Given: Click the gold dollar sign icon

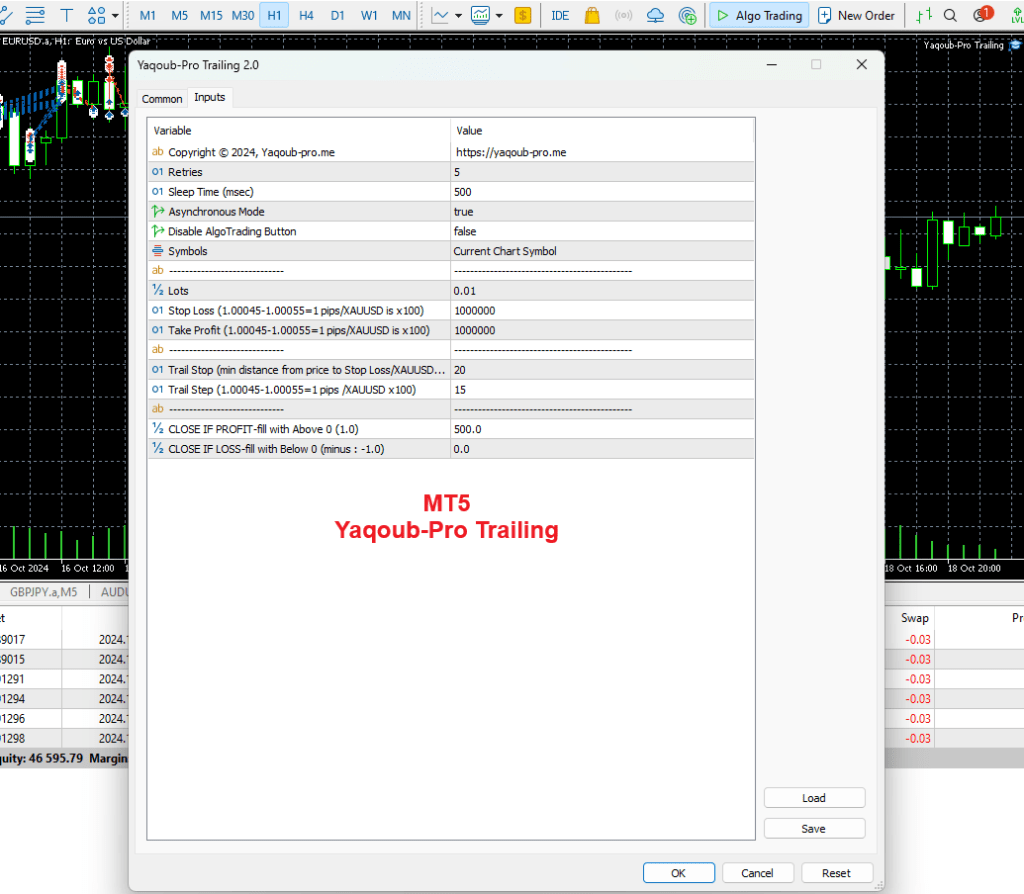Looking at the screenshot, I should (x=523, y=16).
